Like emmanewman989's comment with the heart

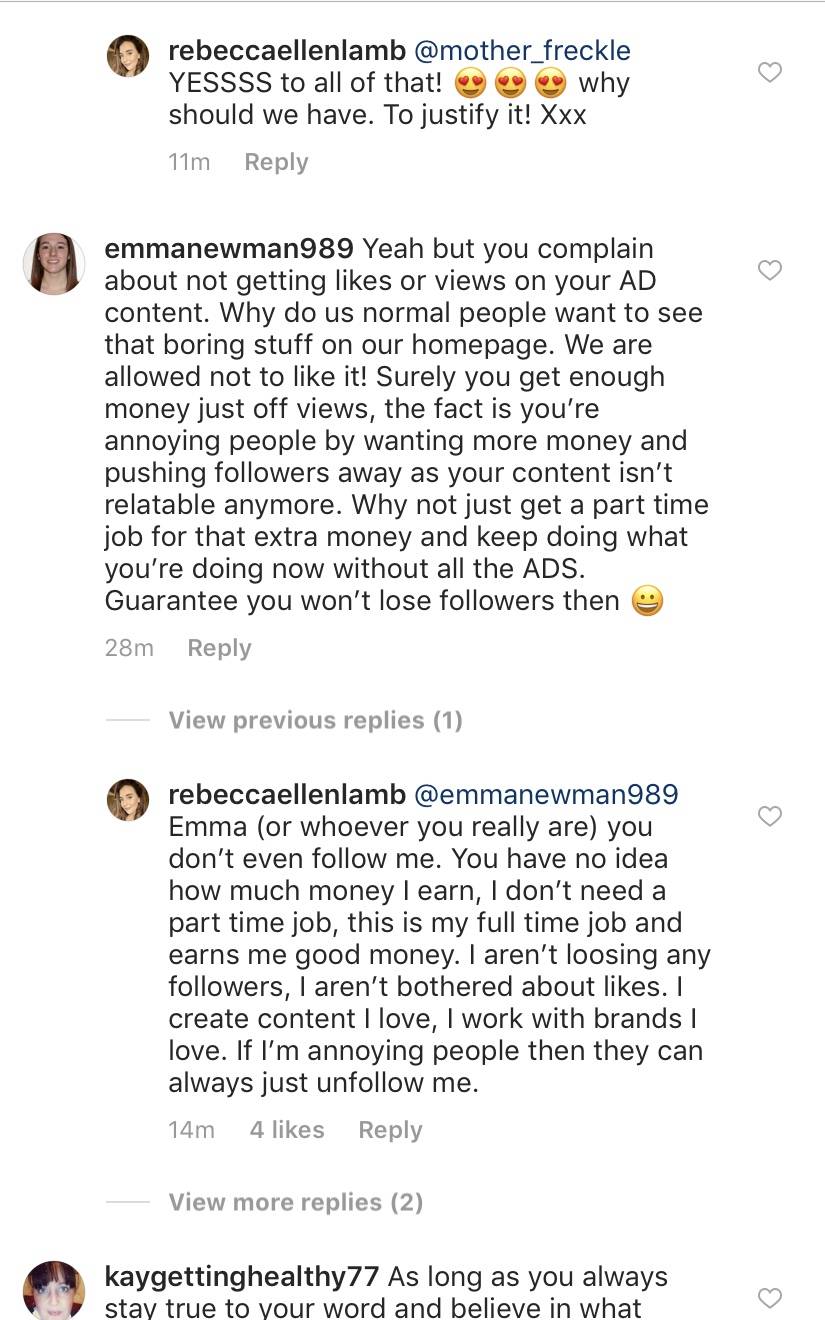[769, 270]
